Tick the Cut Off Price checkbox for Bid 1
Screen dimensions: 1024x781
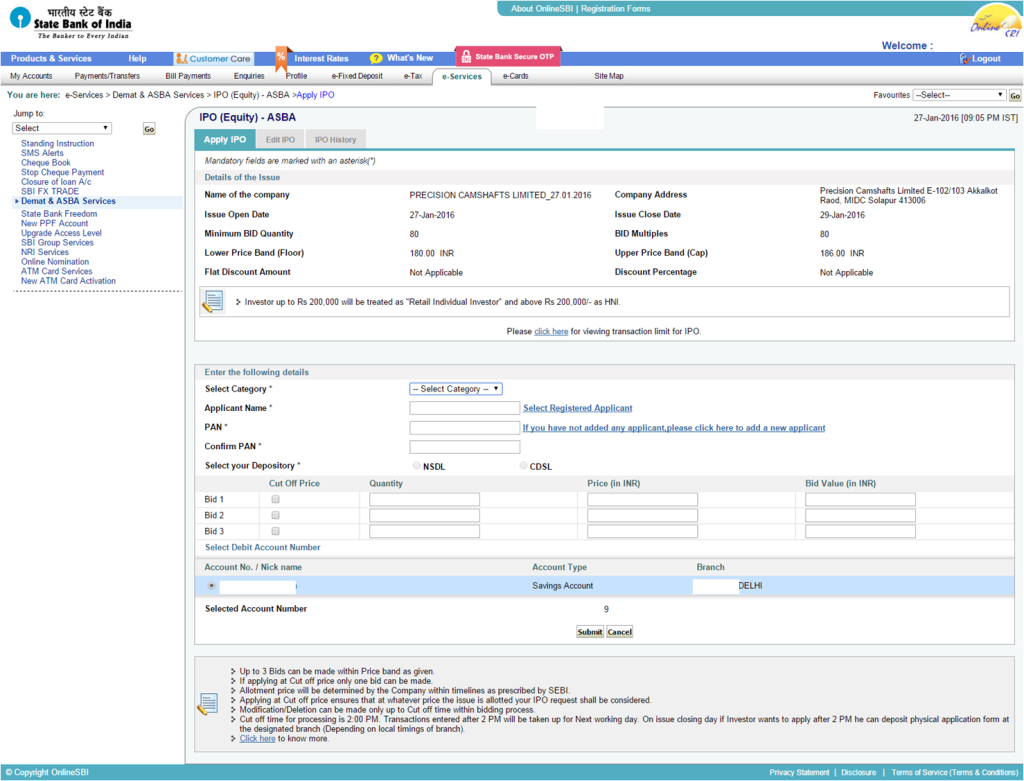[x=276, y=499]
